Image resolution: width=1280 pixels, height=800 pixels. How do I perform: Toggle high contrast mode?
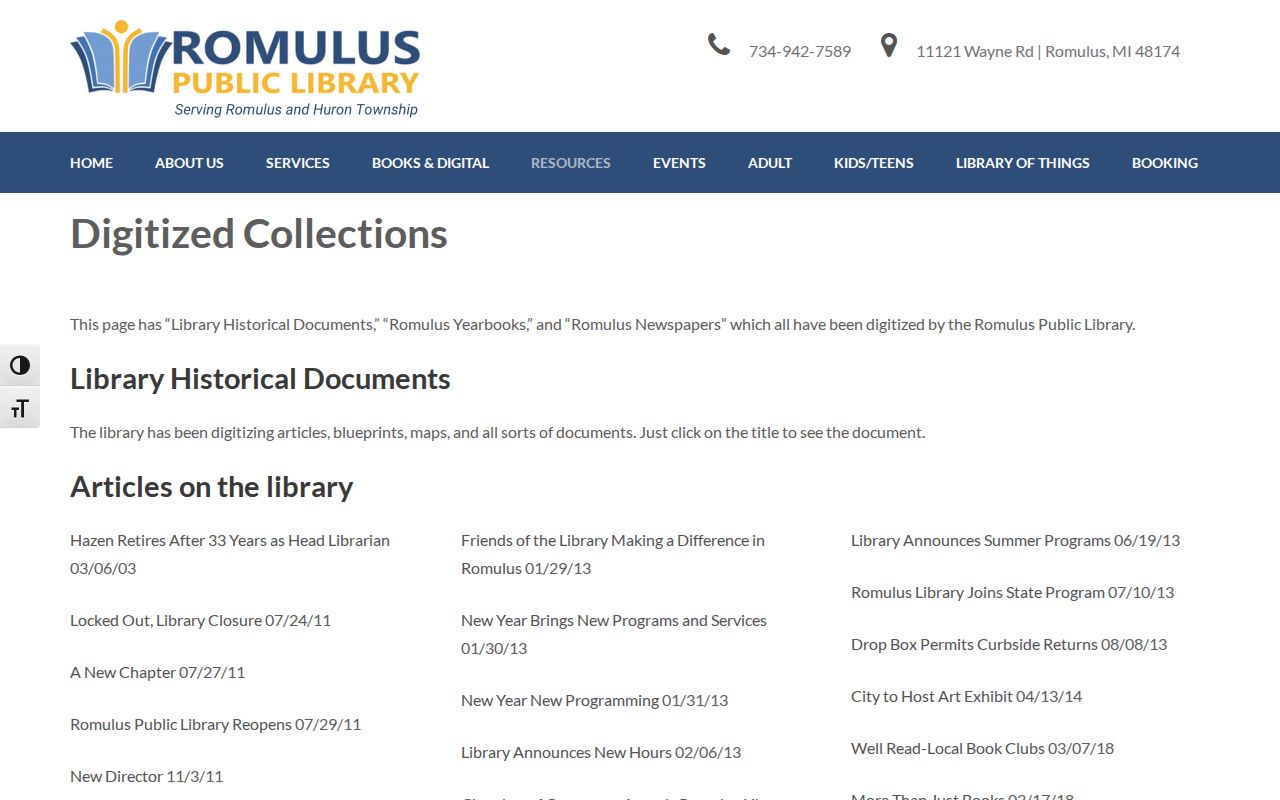pyautogui.click(x=20, y=365)
